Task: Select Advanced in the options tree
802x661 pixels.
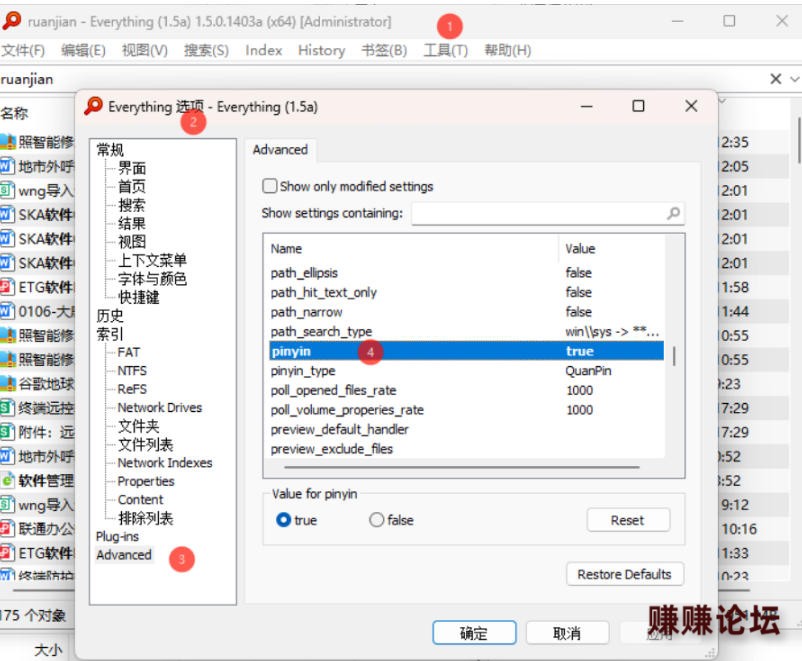Action: 124,555
